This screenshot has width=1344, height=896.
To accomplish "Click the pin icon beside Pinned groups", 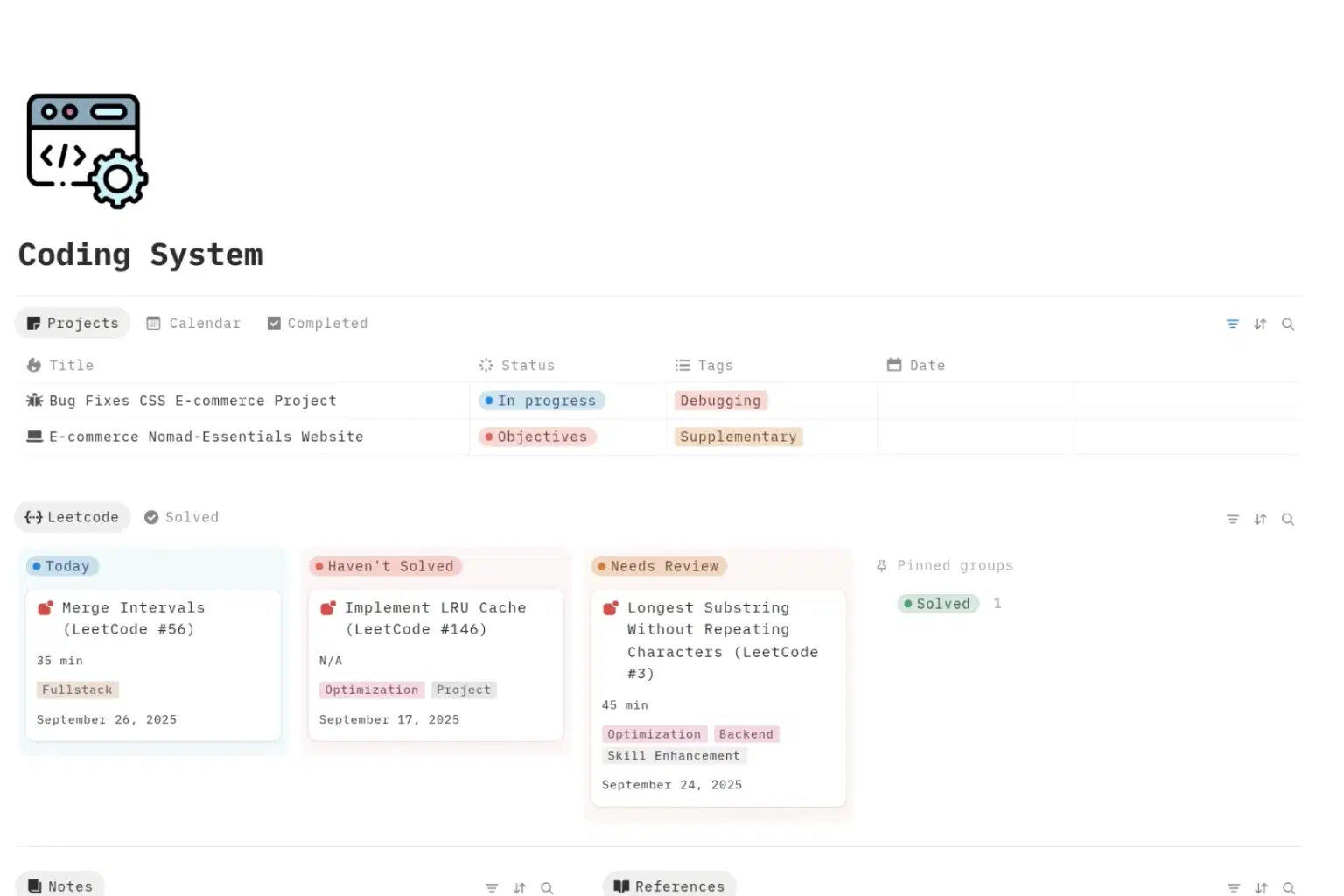I will pos(881,565).
